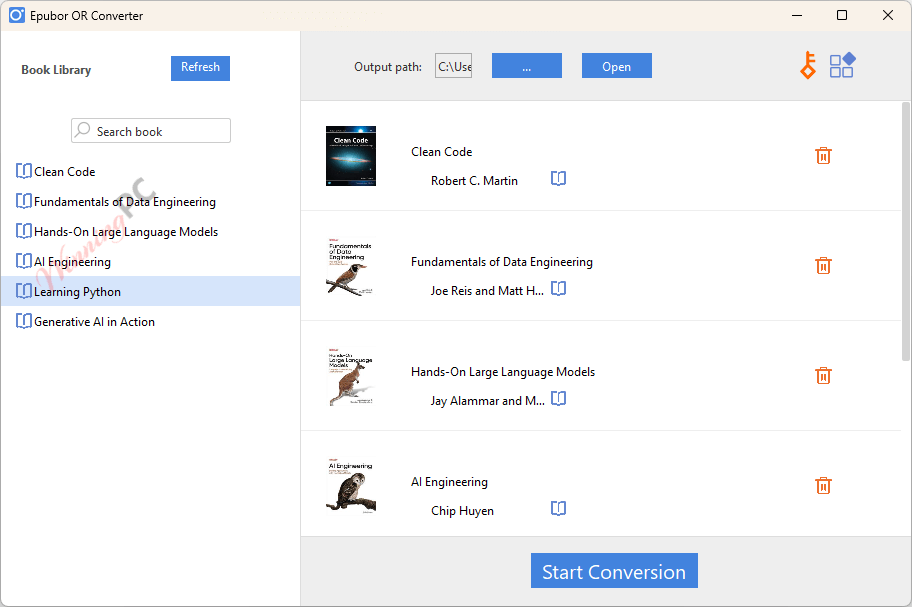Click author name Robert C. Martin
Viewport: 912px width, 607px height.
point(474,181)
